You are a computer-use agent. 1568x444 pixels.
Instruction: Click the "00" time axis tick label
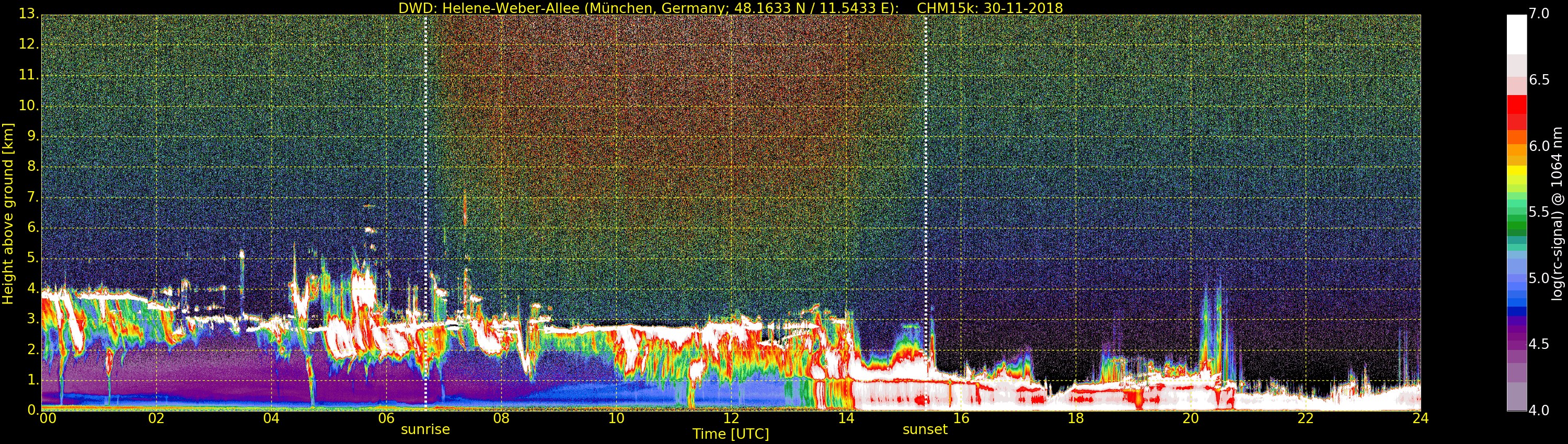(47, 418)
